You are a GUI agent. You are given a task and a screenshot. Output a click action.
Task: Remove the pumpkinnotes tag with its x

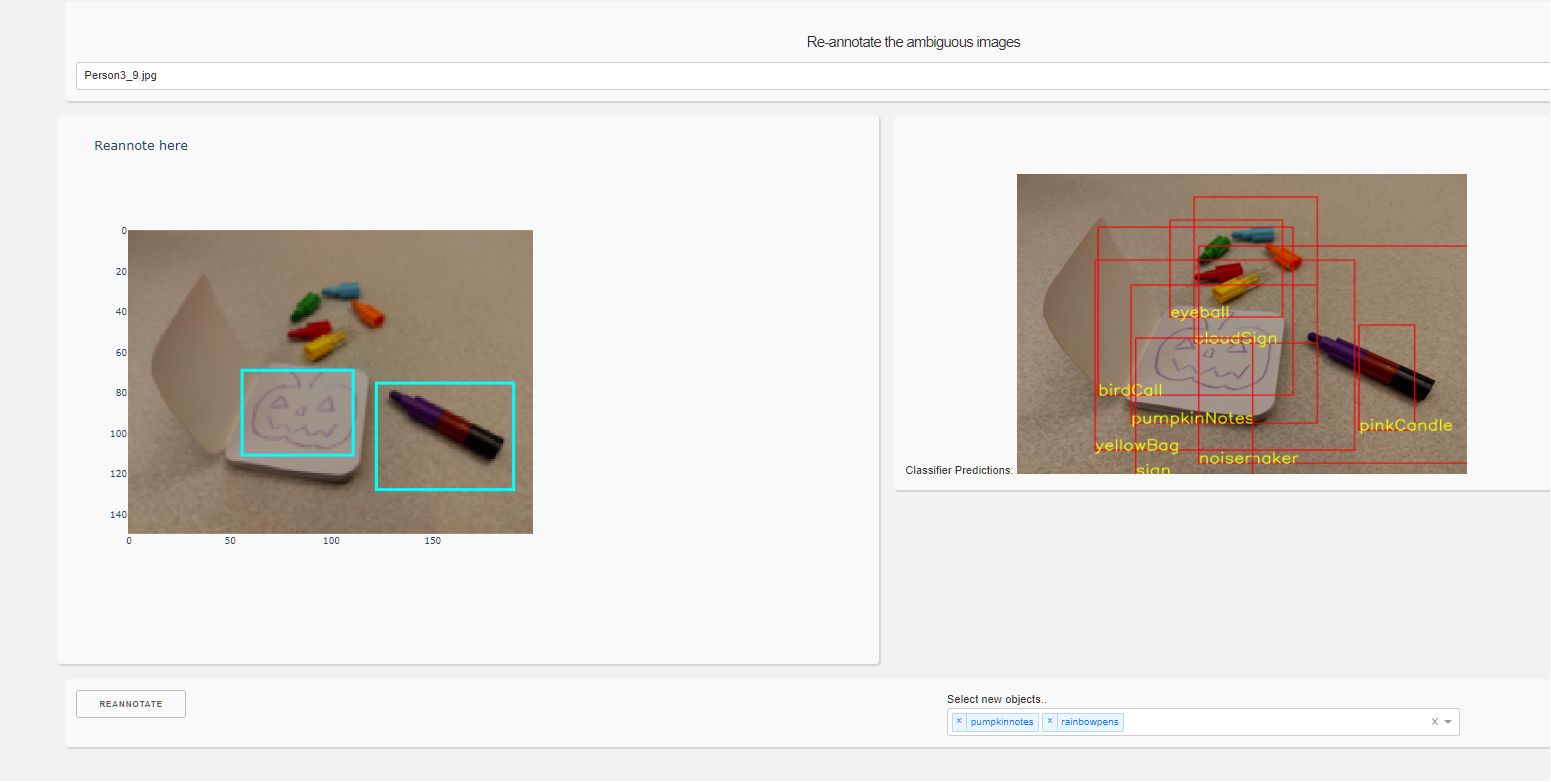959,722
